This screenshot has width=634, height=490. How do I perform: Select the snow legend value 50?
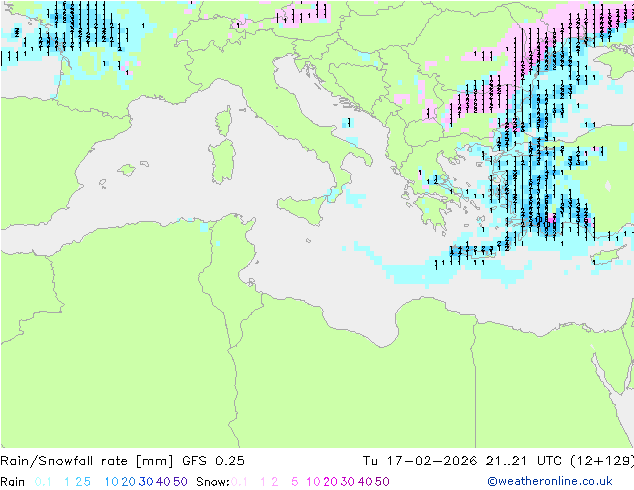[x=382, y=482]
